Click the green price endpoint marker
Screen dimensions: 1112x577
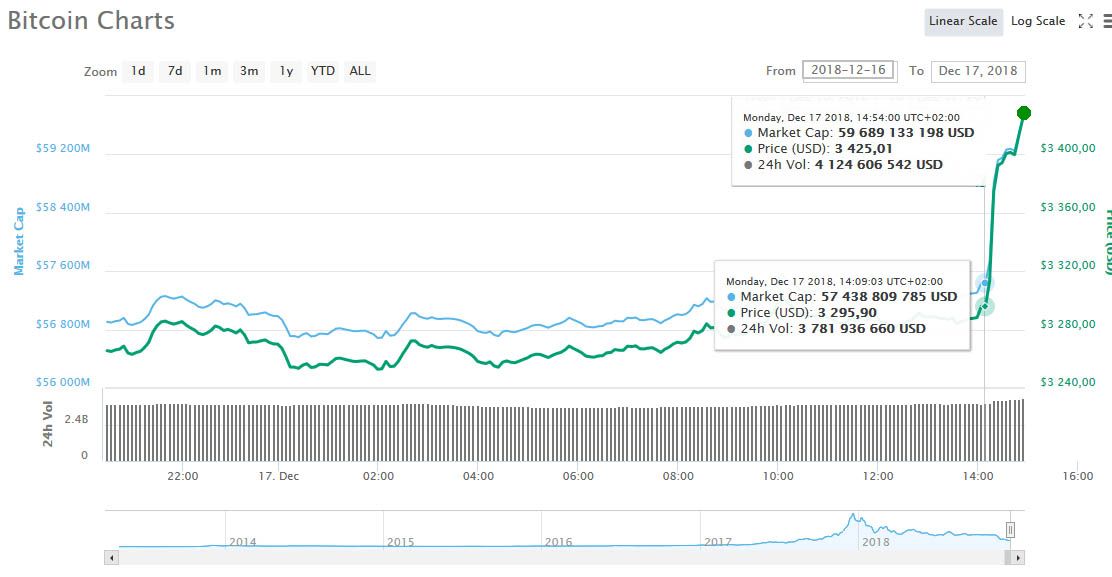click(1023, 113)
